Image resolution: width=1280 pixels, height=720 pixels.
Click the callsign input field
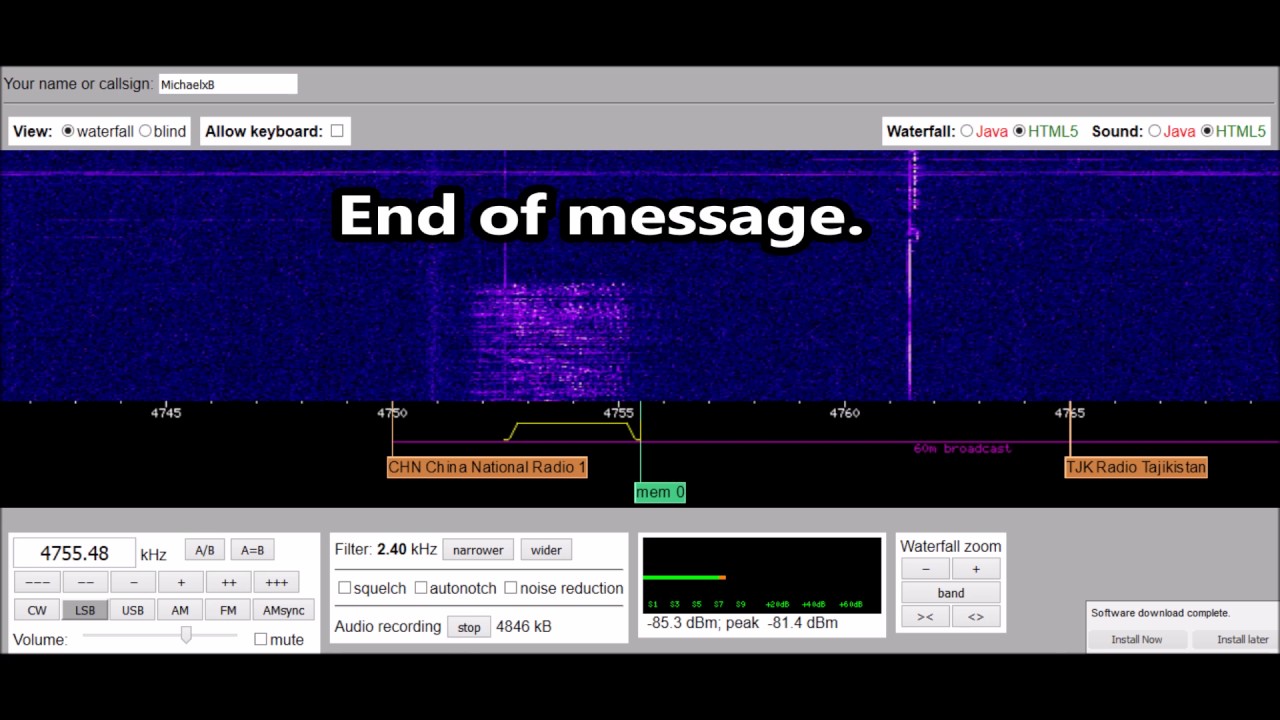coord(228,85)
